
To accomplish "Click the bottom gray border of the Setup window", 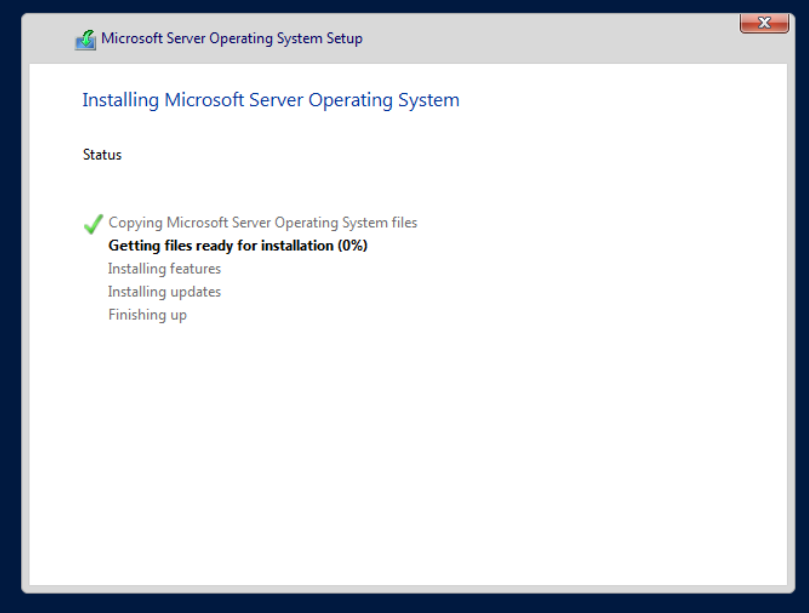I will [x=400, y=590].
